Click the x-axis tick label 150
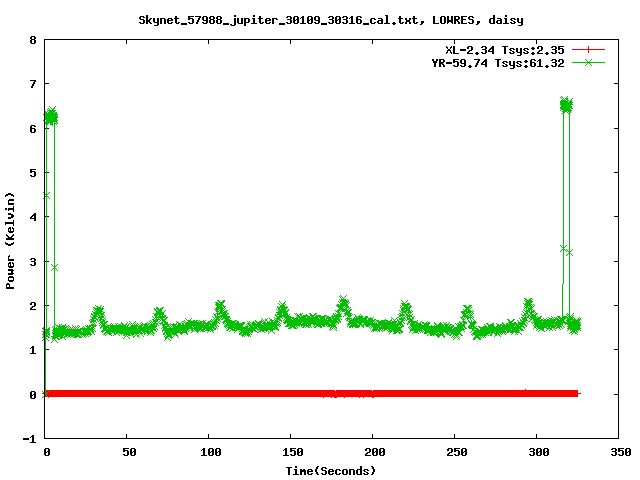Screen dimensions: 640x480 point(293,452)
